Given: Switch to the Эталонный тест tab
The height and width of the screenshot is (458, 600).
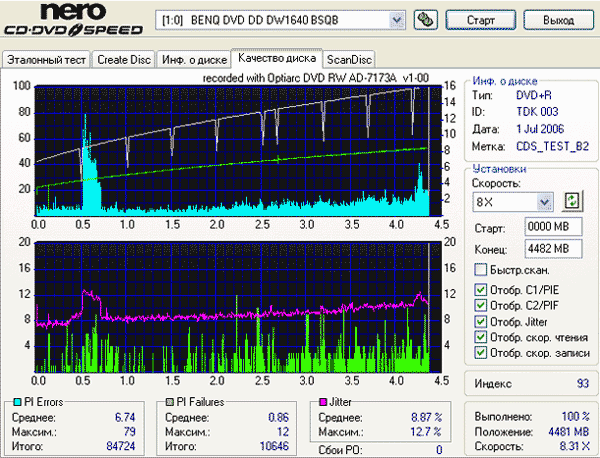Looking at the screenshot, I should 46,60.
